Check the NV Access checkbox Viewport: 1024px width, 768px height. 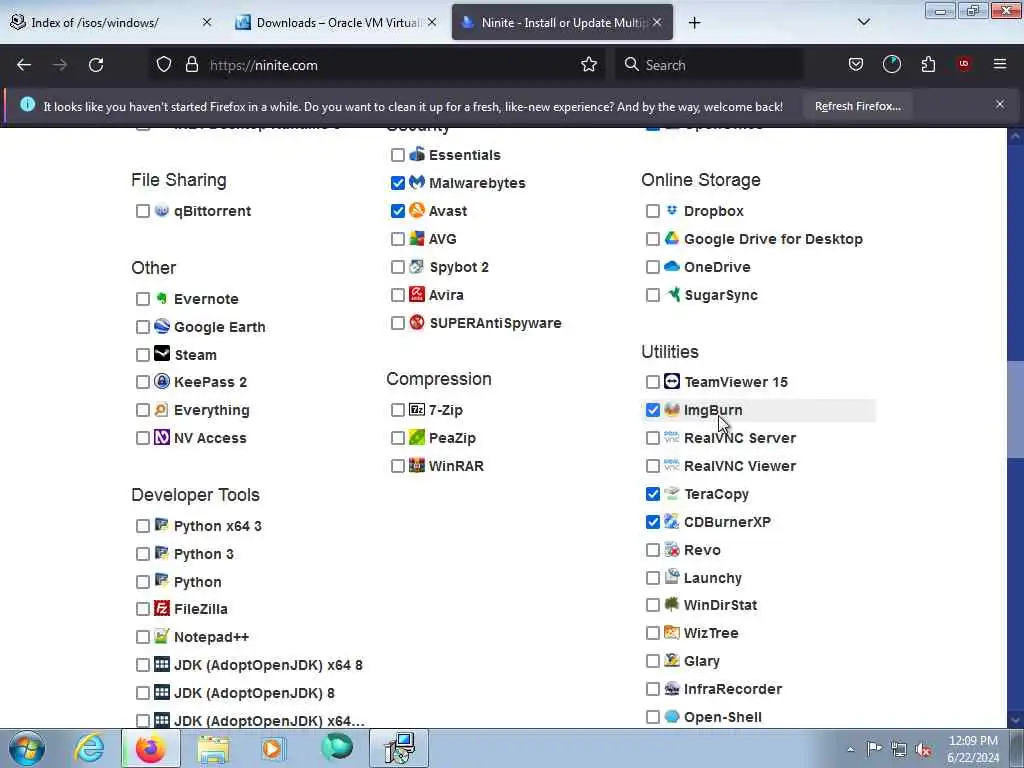(143, 438)
